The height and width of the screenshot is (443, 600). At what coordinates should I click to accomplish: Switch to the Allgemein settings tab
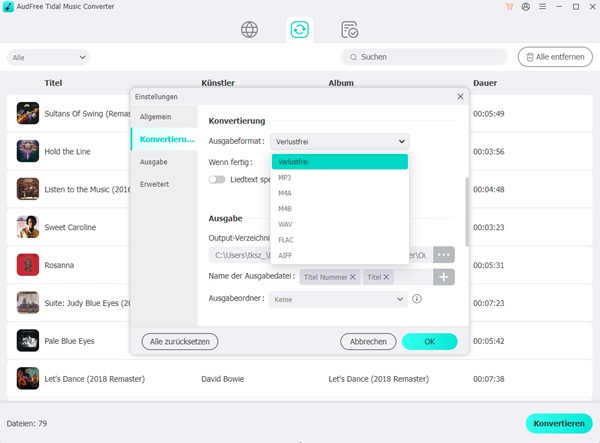point(164,117)
